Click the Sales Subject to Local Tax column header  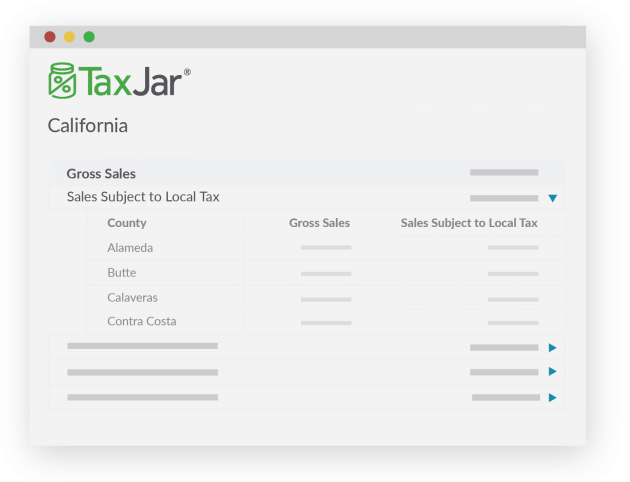469,223
